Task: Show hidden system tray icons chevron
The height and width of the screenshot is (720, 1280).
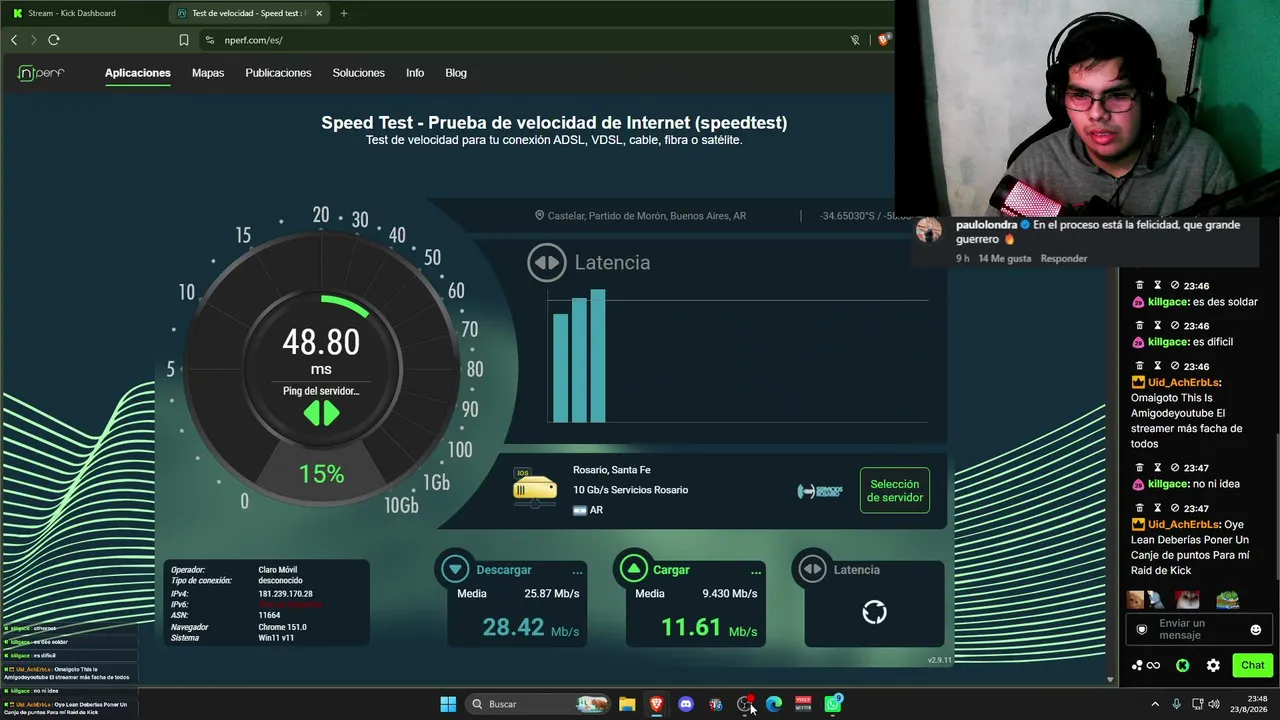Action: pos(1155,704)
